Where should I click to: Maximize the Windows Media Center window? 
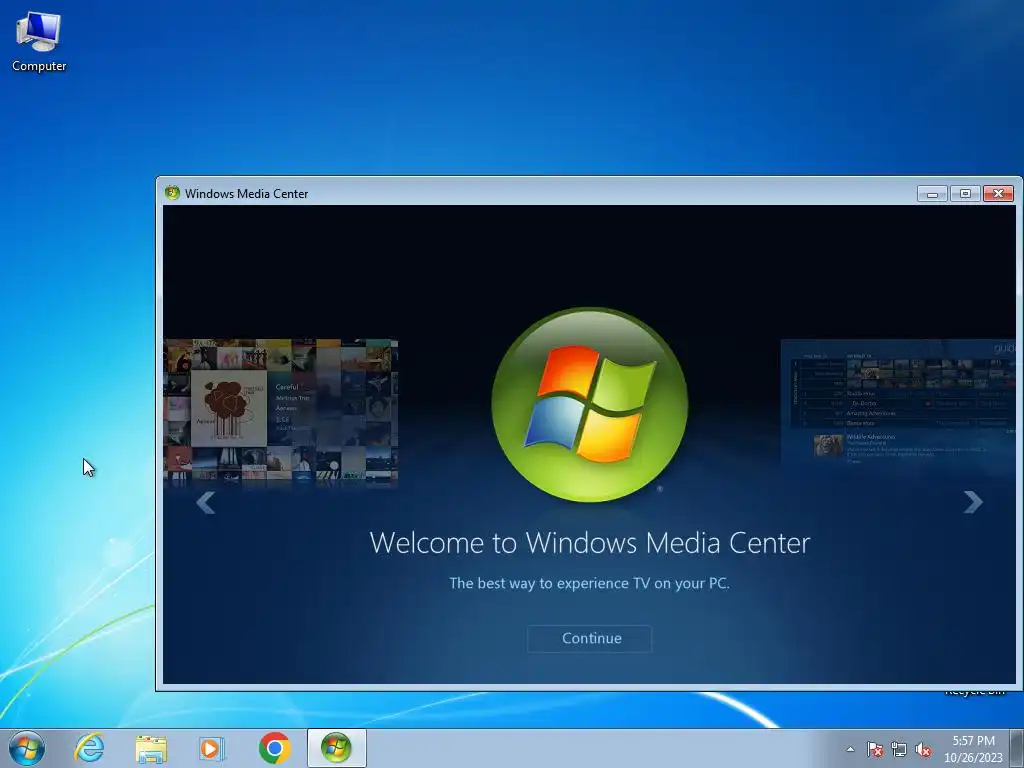click(965, 193)
